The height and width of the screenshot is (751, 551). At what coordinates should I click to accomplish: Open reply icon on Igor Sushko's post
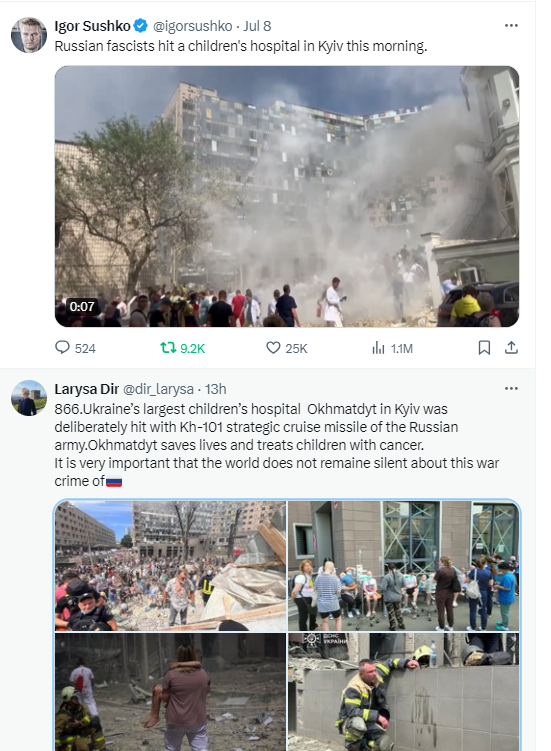(62, 347)
